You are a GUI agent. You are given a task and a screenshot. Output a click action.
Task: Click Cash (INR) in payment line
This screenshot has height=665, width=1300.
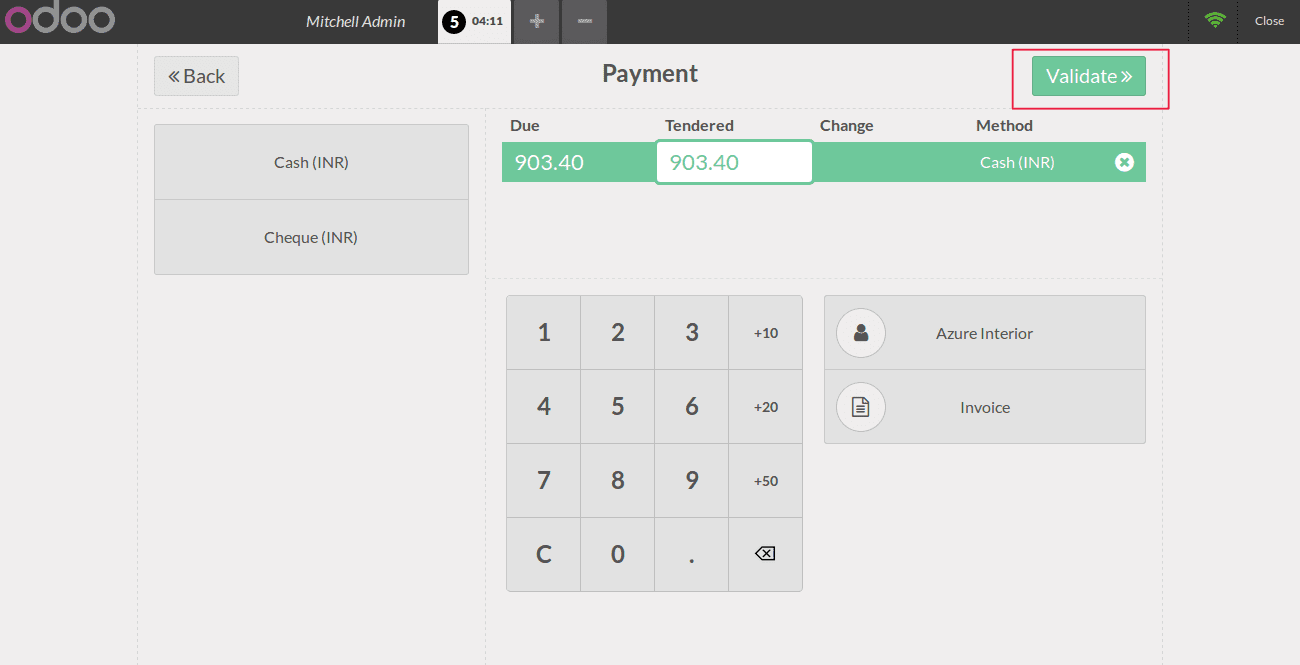(1017, 162)
